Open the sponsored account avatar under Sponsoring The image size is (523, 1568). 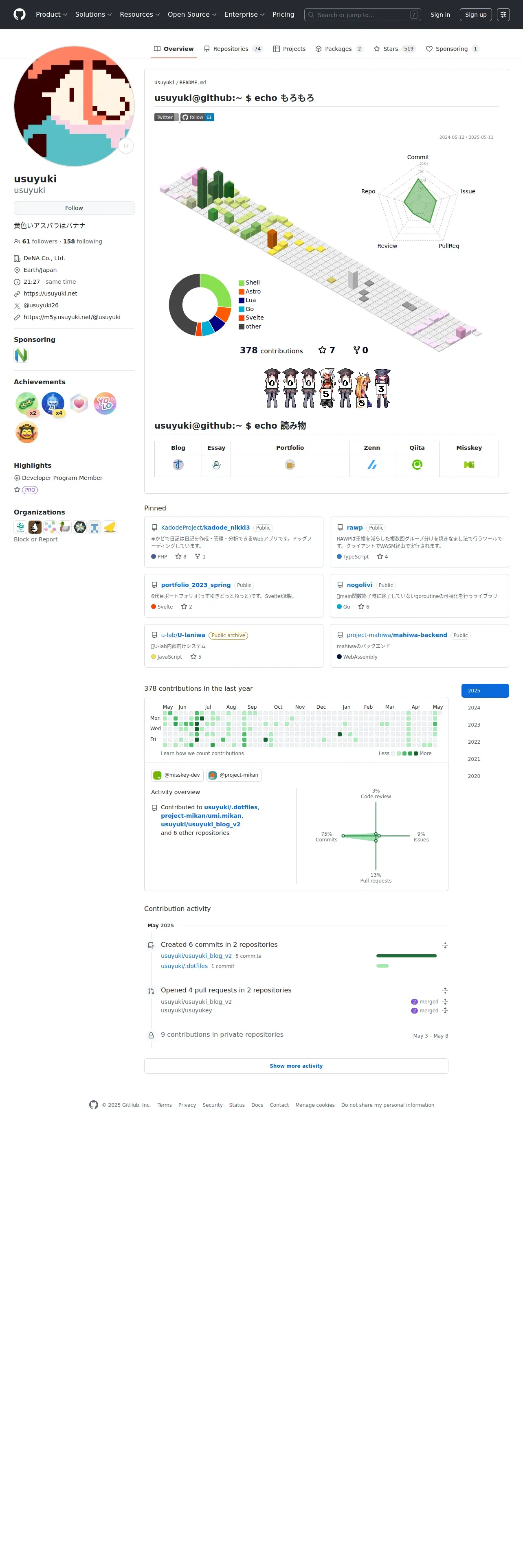tap(21, 355)
